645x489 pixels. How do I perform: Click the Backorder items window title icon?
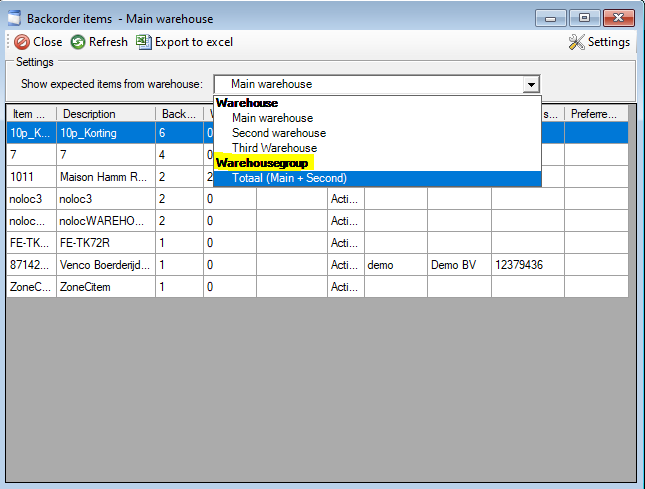(14, 17)
